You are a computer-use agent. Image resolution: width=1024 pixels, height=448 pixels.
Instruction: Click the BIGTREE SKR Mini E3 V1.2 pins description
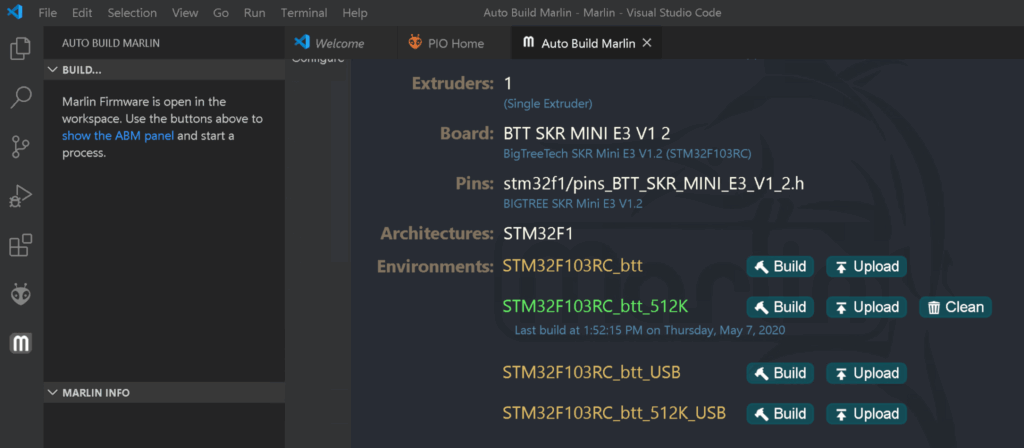(573, 204)
